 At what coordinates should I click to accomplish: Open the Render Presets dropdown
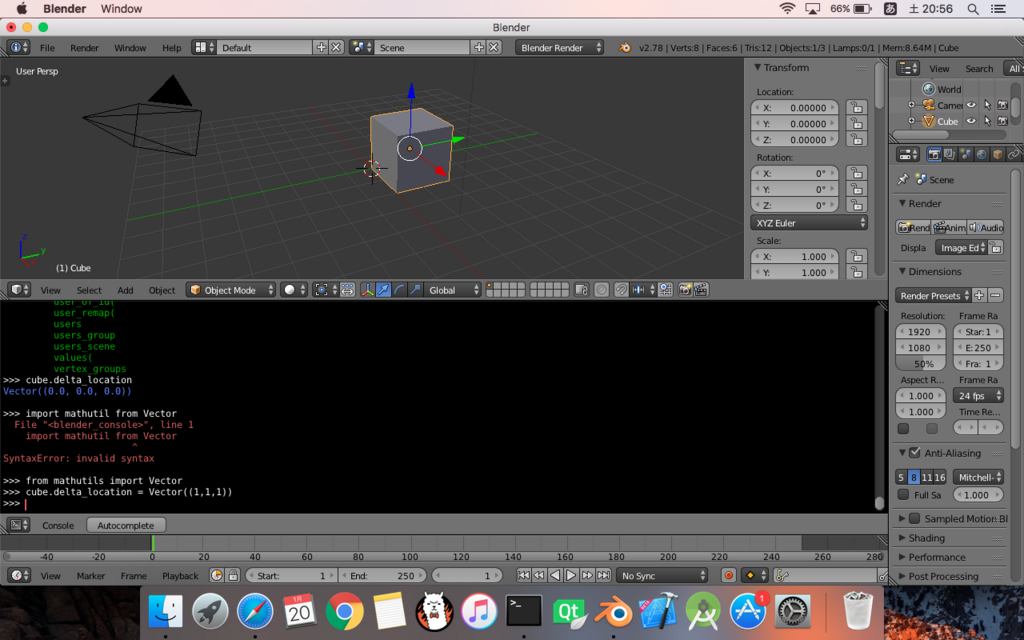(x=934, y=296)
